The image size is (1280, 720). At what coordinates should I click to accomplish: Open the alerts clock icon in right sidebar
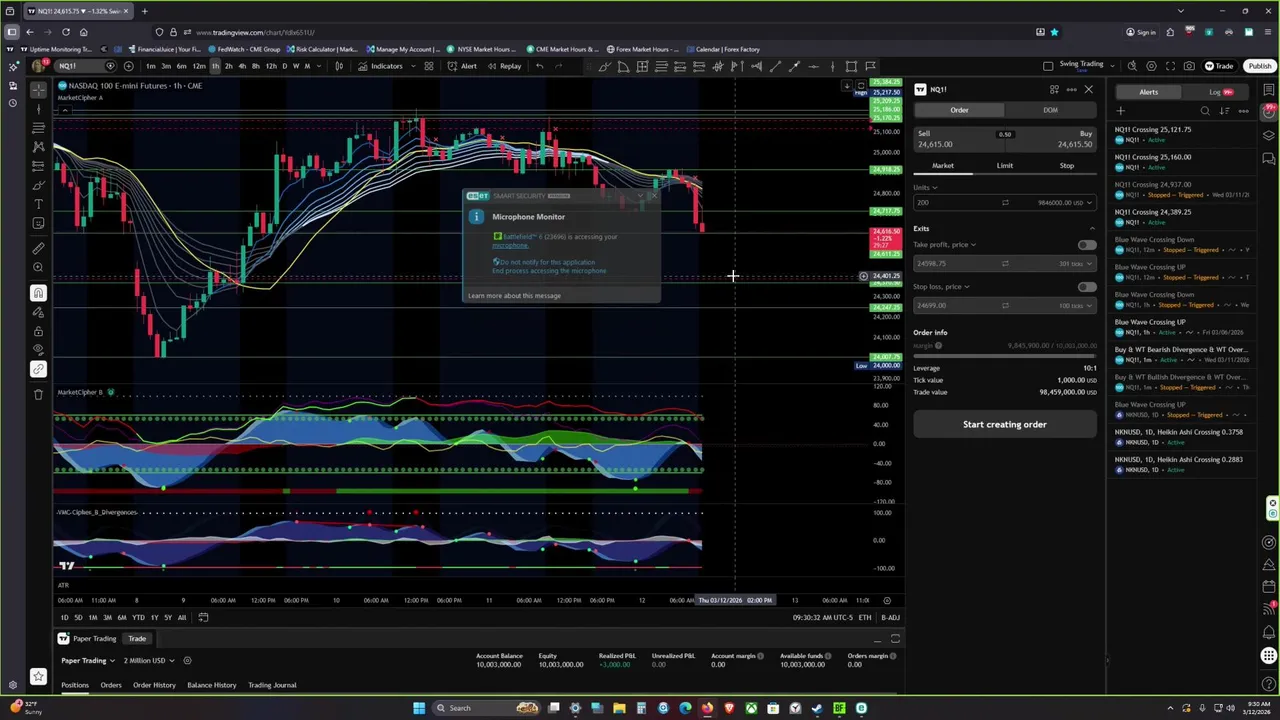1269,112
